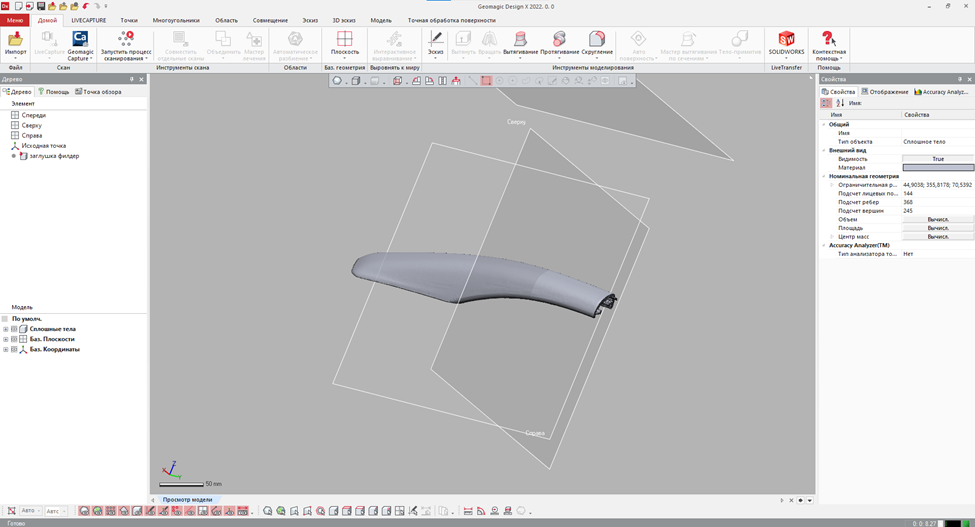The image size is (975, 527).
Task: Toggle the По умолч. checkbox
Action: tap(6, 319)
